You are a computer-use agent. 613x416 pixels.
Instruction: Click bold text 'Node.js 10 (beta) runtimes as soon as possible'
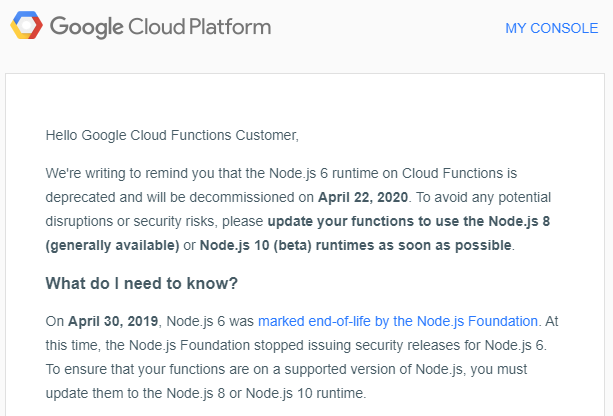[x=356, y=245]
